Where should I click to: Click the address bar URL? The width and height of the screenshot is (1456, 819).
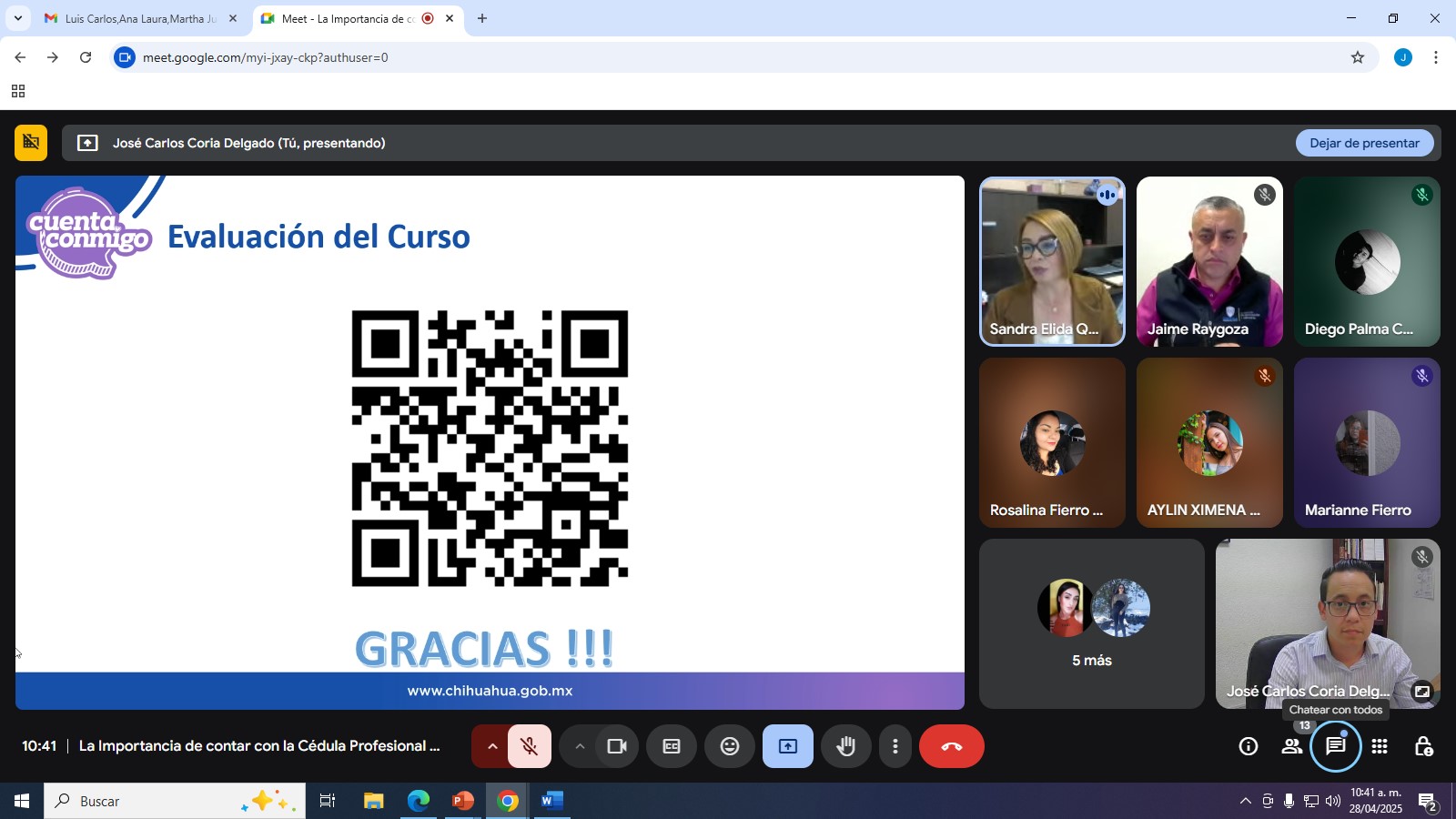coord(265,57)
